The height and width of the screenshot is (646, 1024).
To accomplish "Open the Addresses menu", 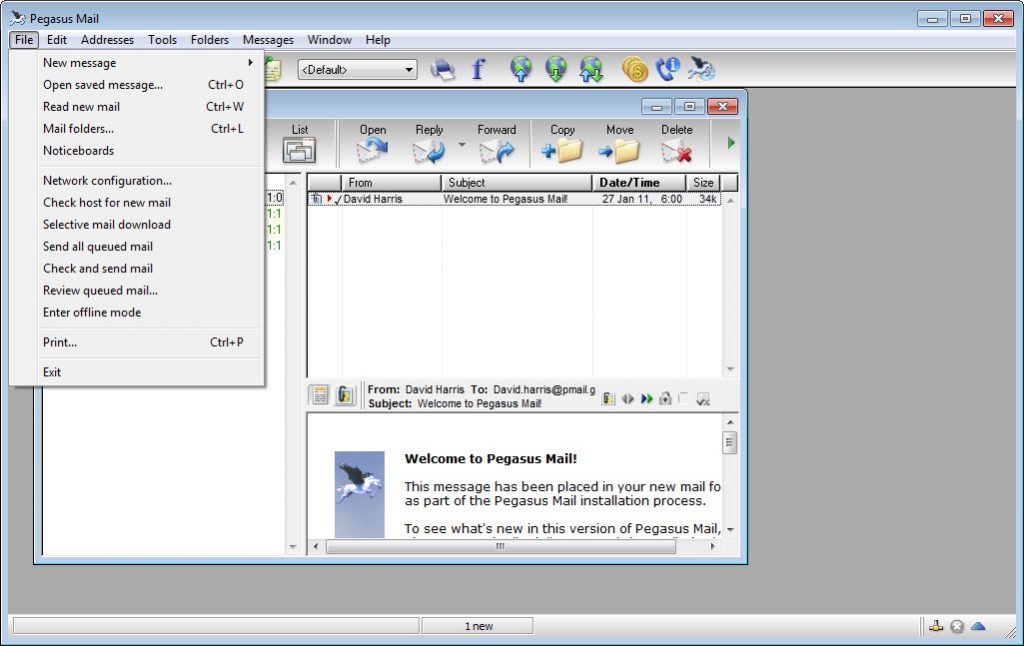I will [x=107, y=40].
